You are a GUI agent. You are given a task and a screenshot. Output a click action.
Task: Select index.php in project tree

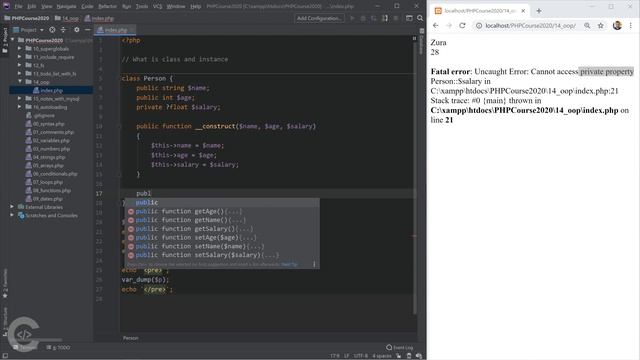pos(51,90)
